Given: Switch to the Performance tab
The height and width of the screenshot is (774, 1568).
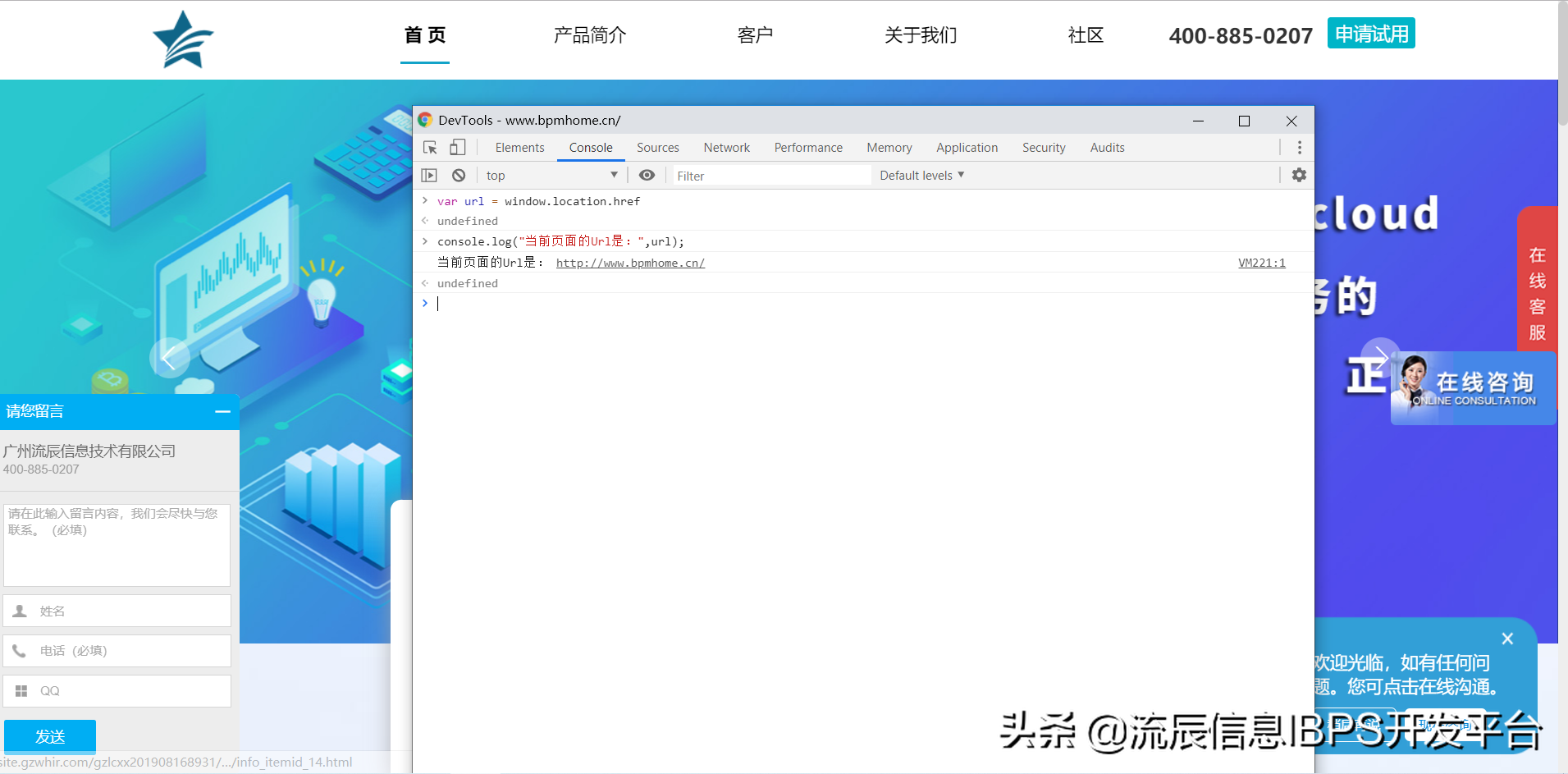Looking at the screenshot, I should click(x=808, y=148).
